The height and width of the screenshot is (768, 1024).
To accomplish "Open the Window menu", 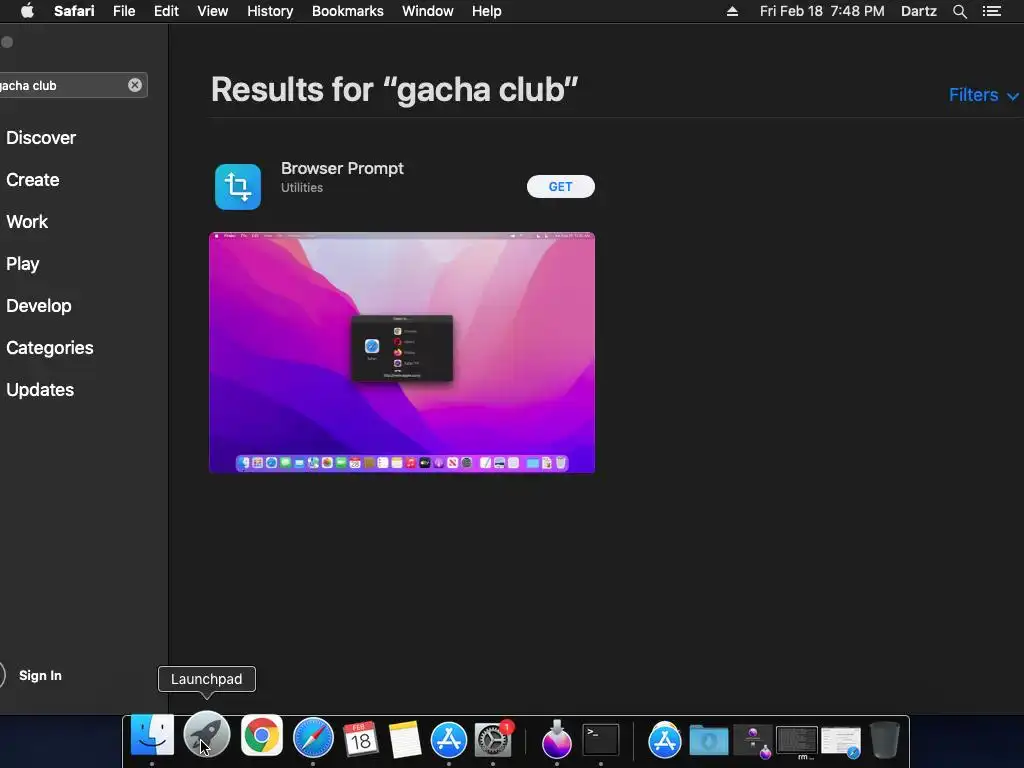I will (x=427, y=11).
